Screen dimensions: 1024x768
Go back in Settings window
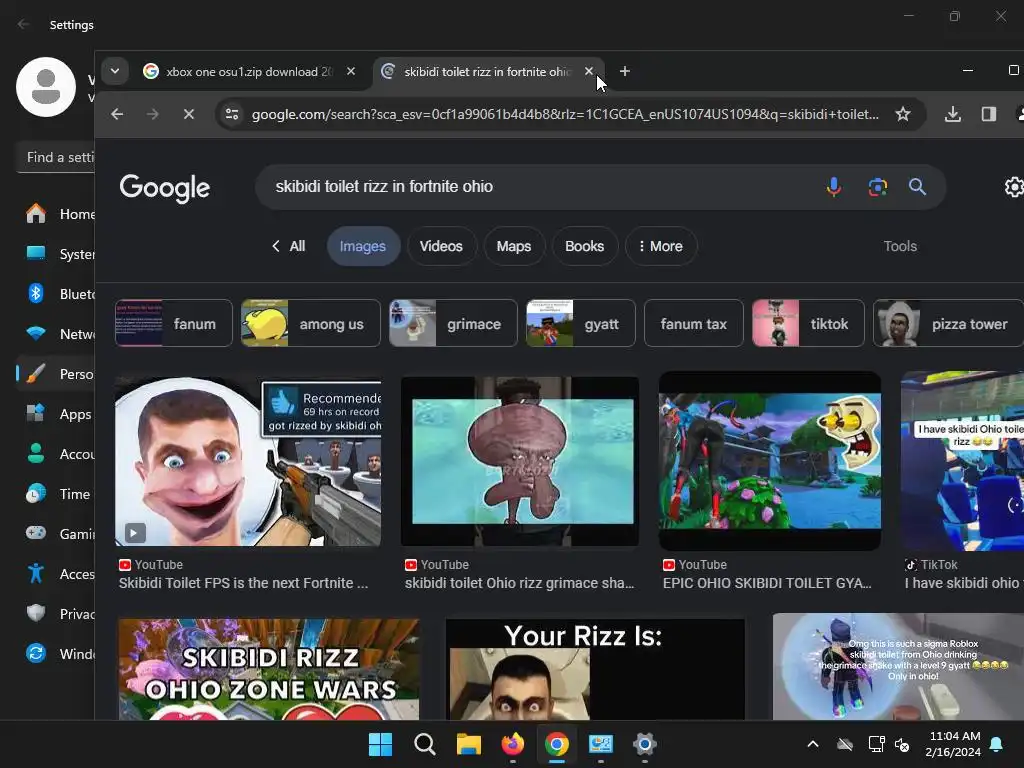[24, 24]
